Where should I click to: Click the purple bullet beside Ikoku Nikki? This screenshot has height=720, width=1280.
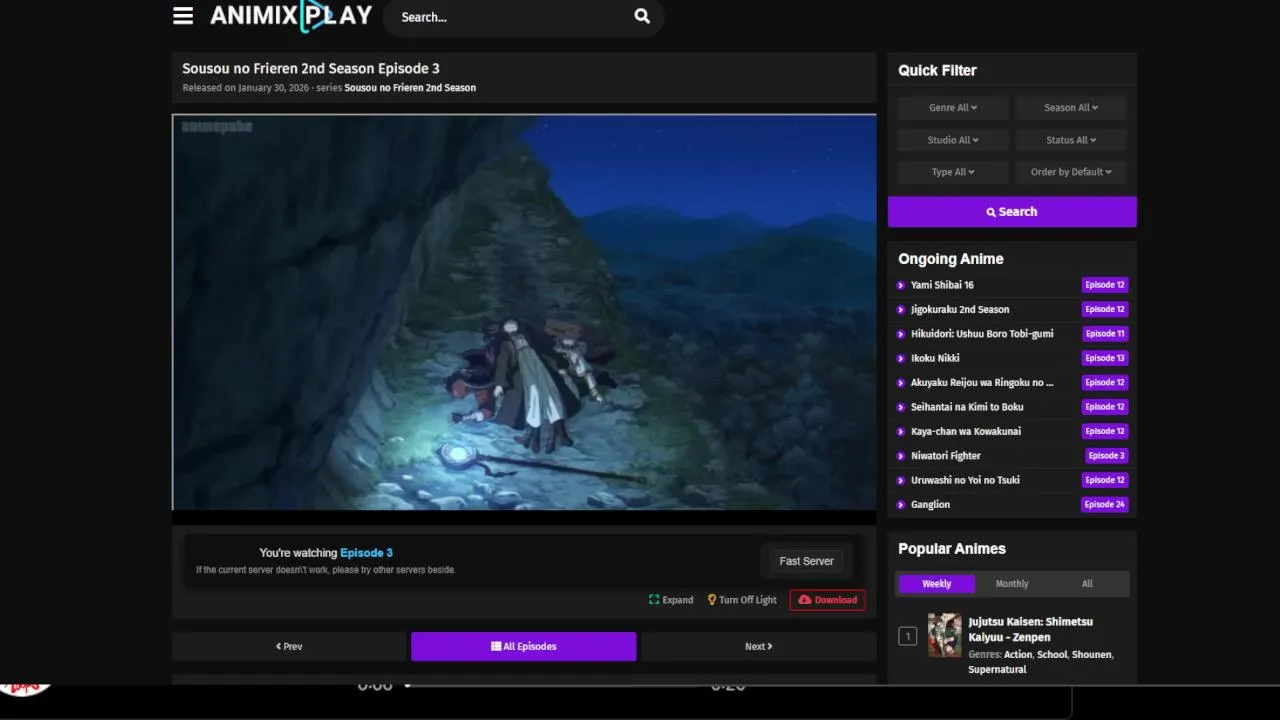pos(901,358)
